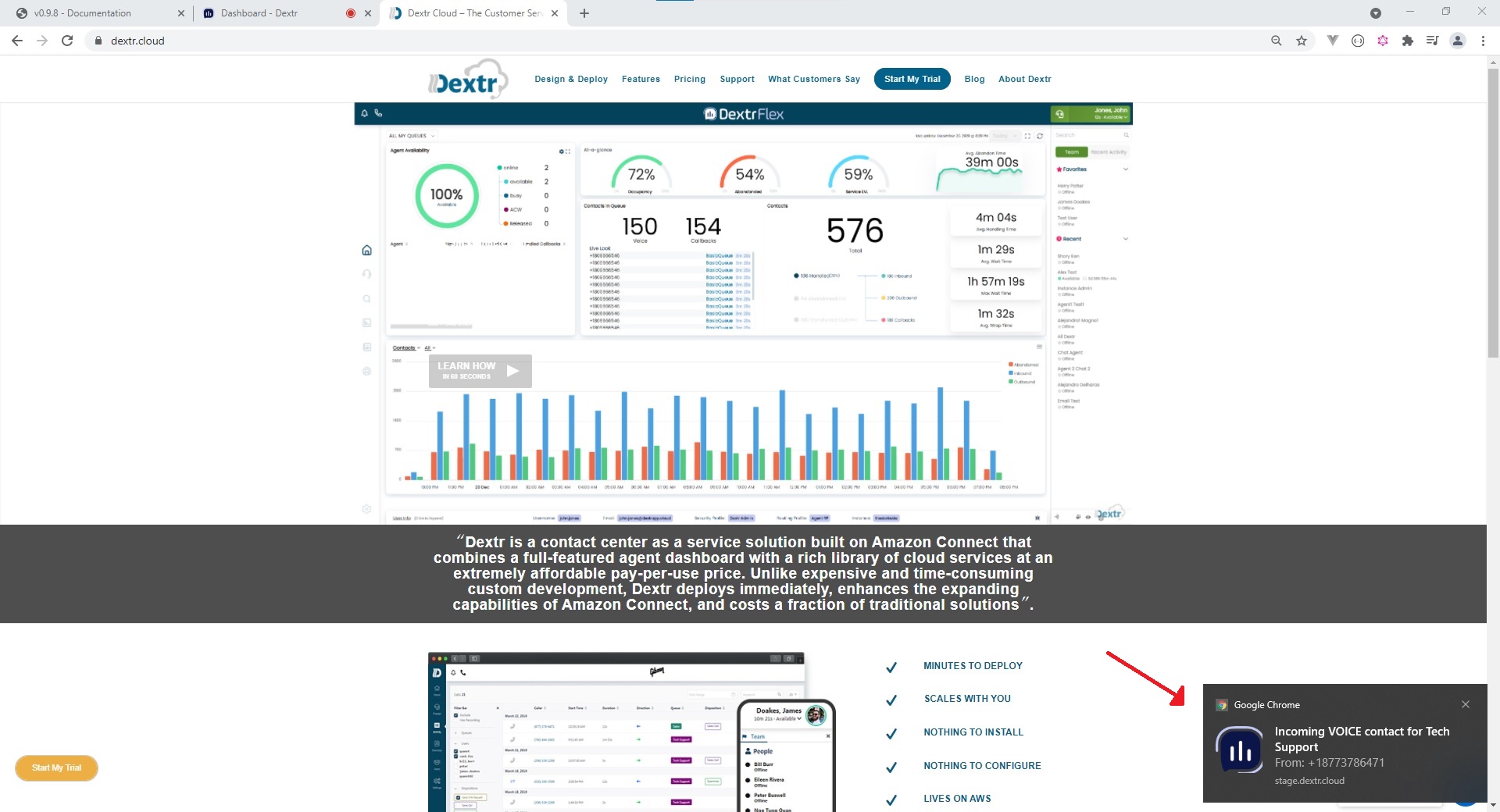Screen dimensions: 1500x812
Task: Open the zoom-out indicator in address bar
Action: (1277, 41)
